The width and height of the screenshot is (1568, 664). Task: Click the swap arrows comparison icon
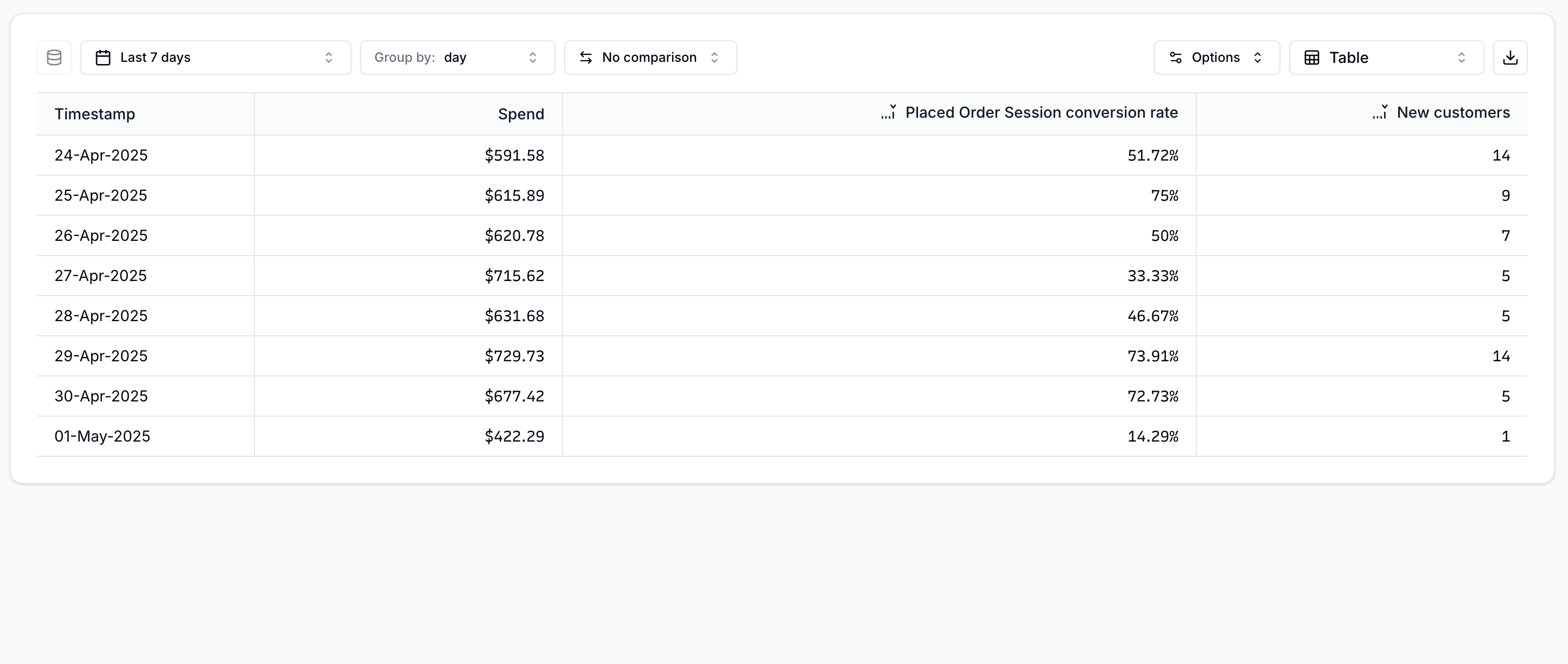pyautogui.click(x=585, y=58)
